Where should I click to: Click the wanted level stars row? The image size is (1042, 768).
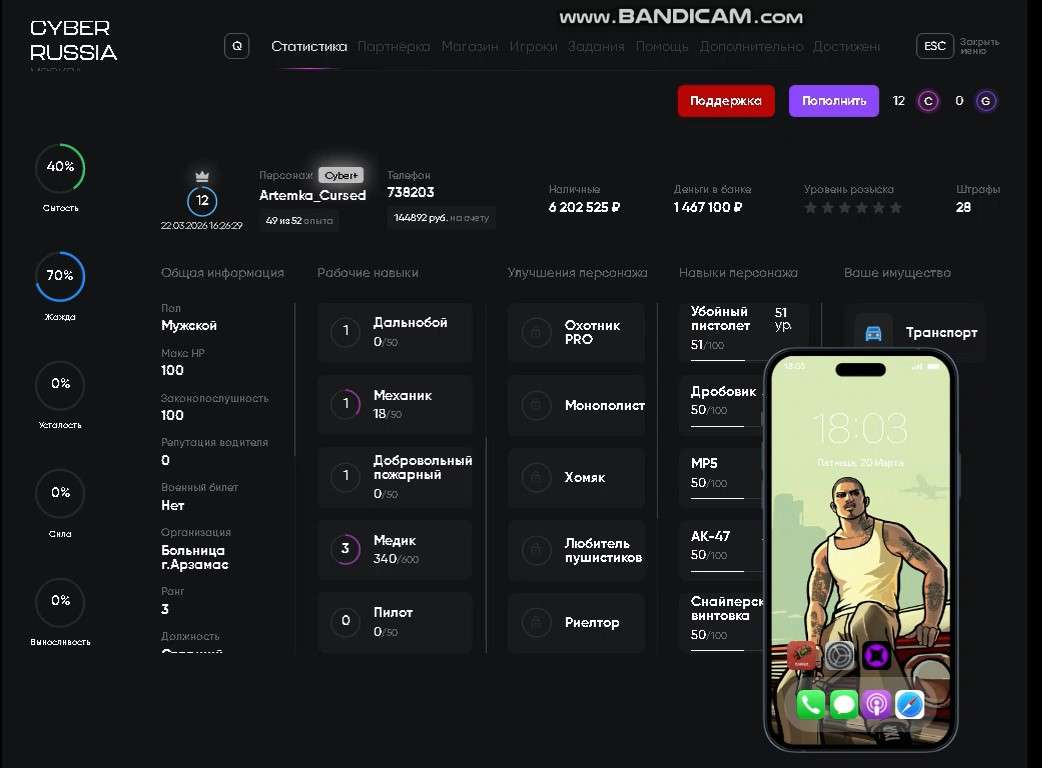853,208
